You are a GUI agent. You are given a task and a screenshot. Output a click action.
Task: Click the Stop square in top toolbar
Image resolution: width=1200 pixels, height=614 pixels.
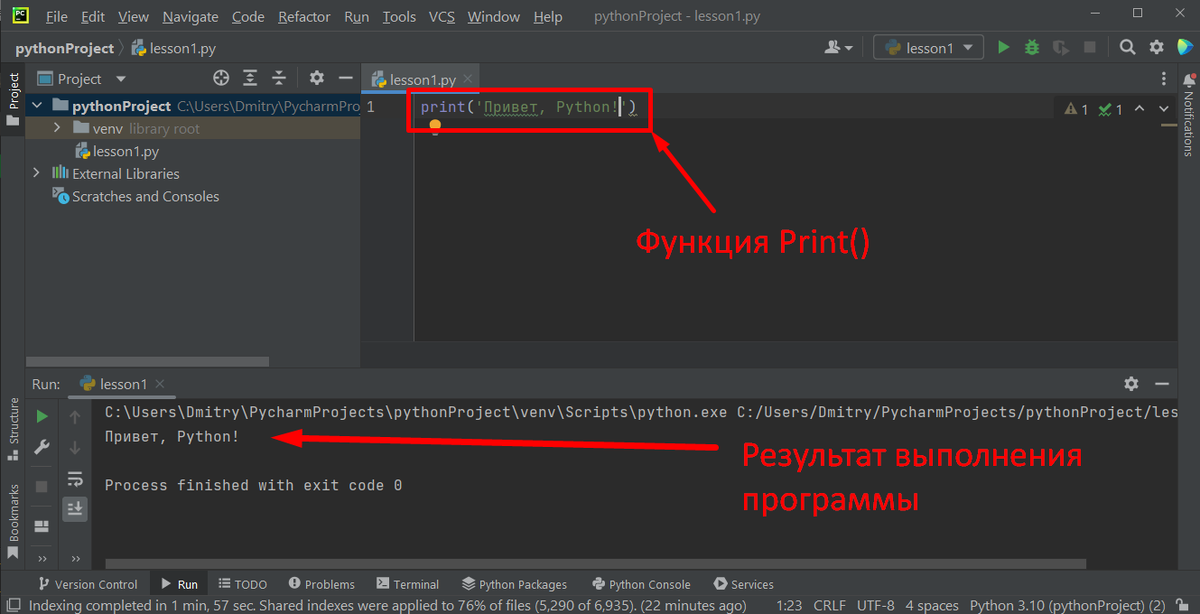(x=1090, y=47)
